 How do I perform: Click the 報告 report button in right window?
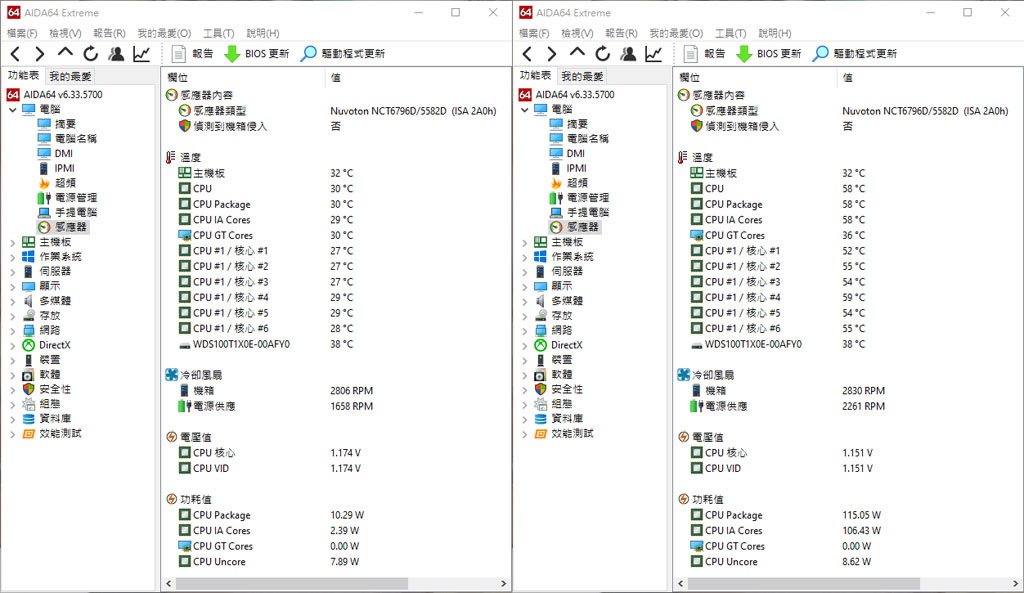click(x=705, y=54)
